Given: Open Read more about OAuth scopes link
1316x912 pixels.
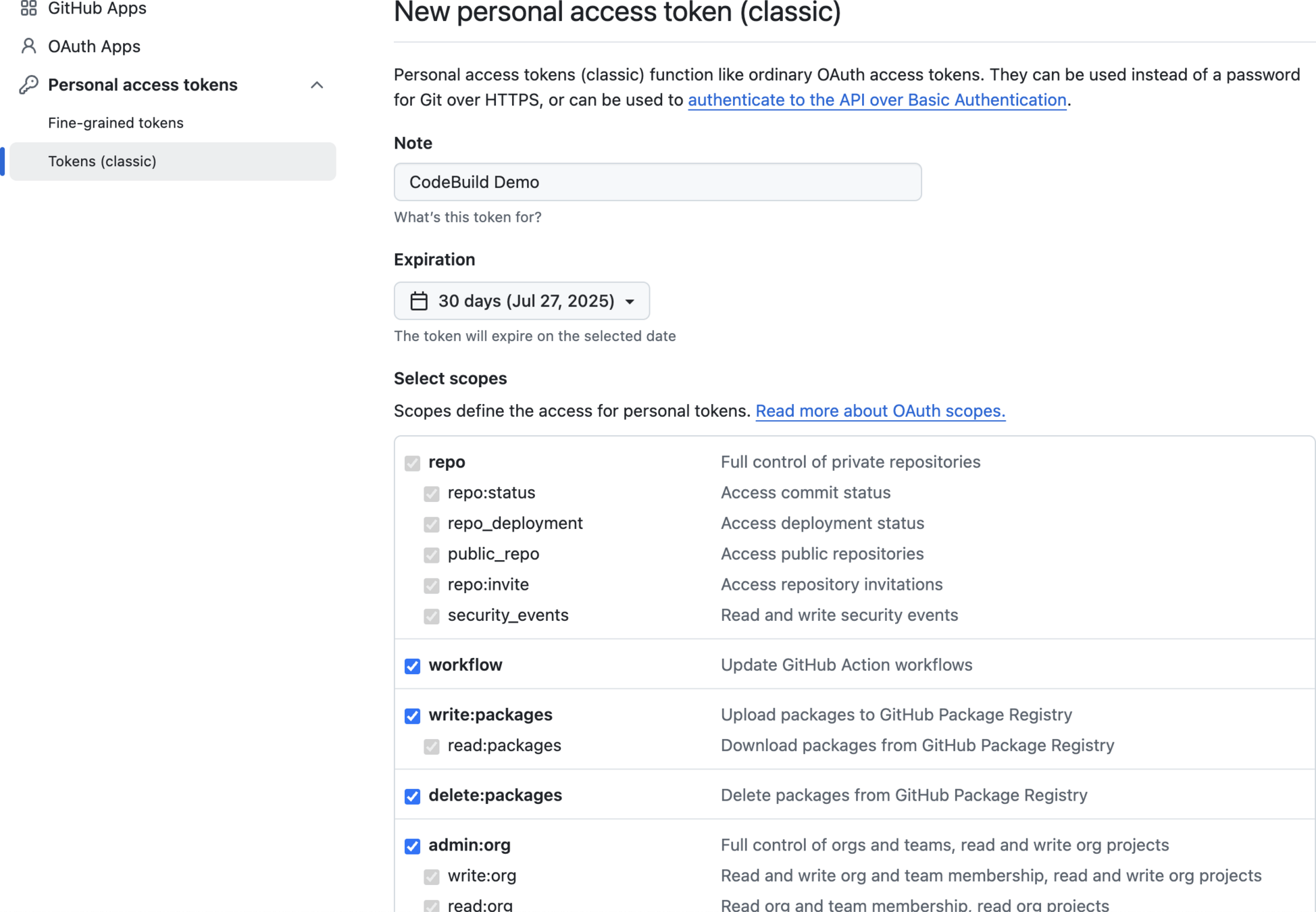Looking at the screenshot, I should point(880,411).
